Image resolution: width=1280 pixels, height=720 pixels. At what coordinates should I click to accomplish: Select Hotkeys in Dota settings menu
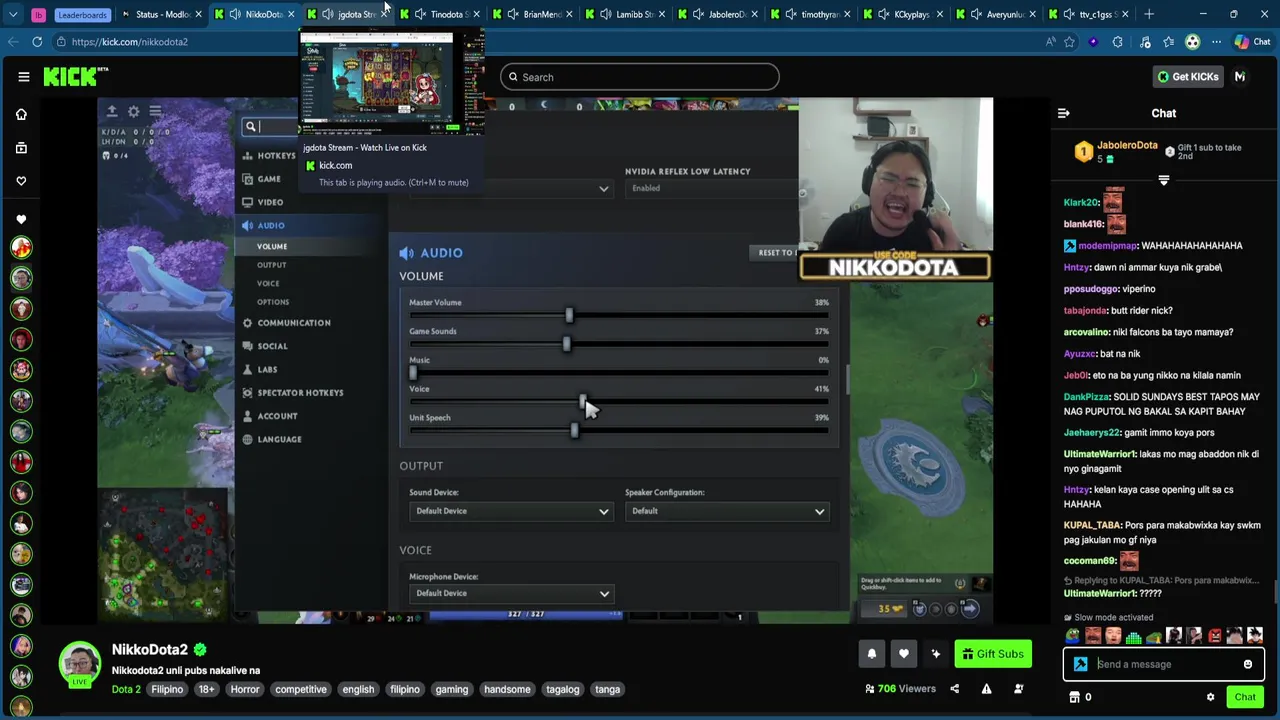click(x=269, y=156)
